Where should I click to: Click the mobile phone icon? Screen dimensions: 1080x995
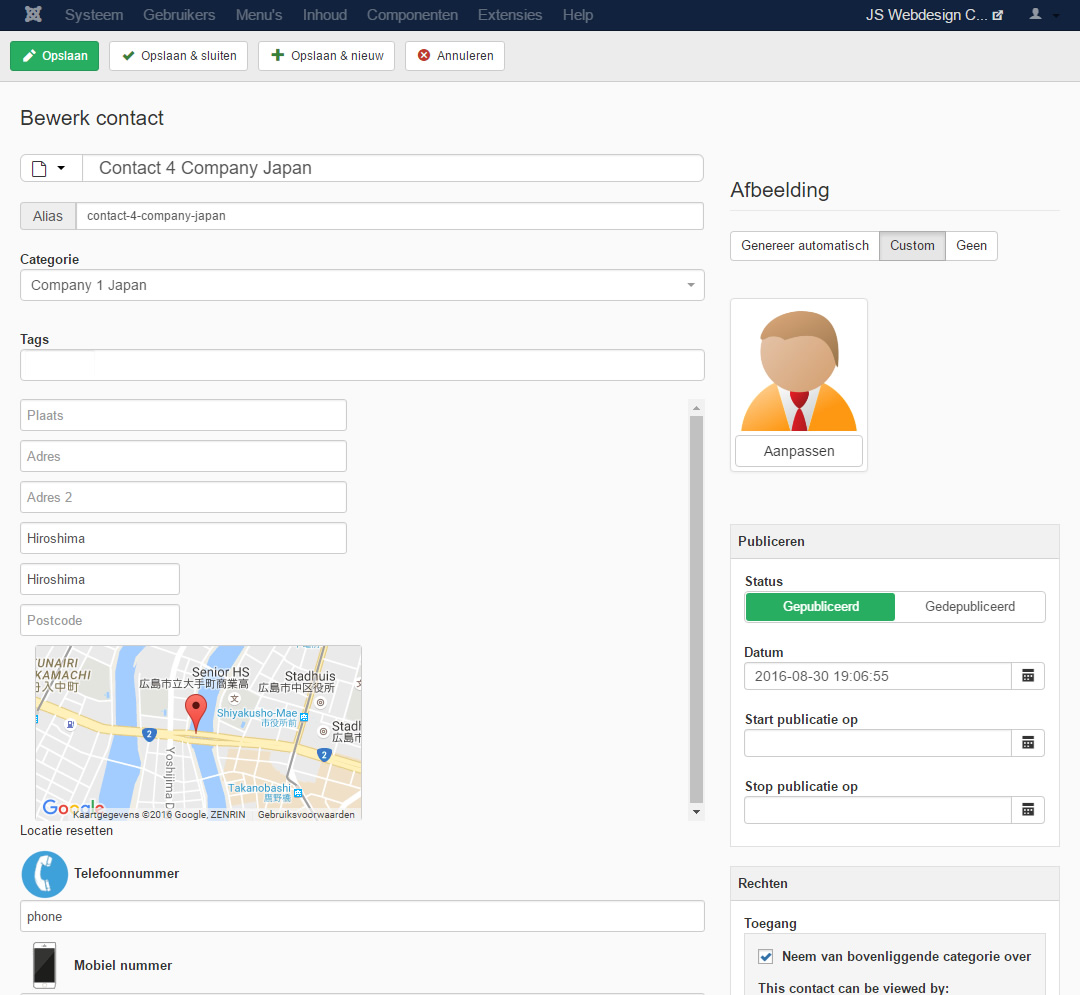click(44, 965)
